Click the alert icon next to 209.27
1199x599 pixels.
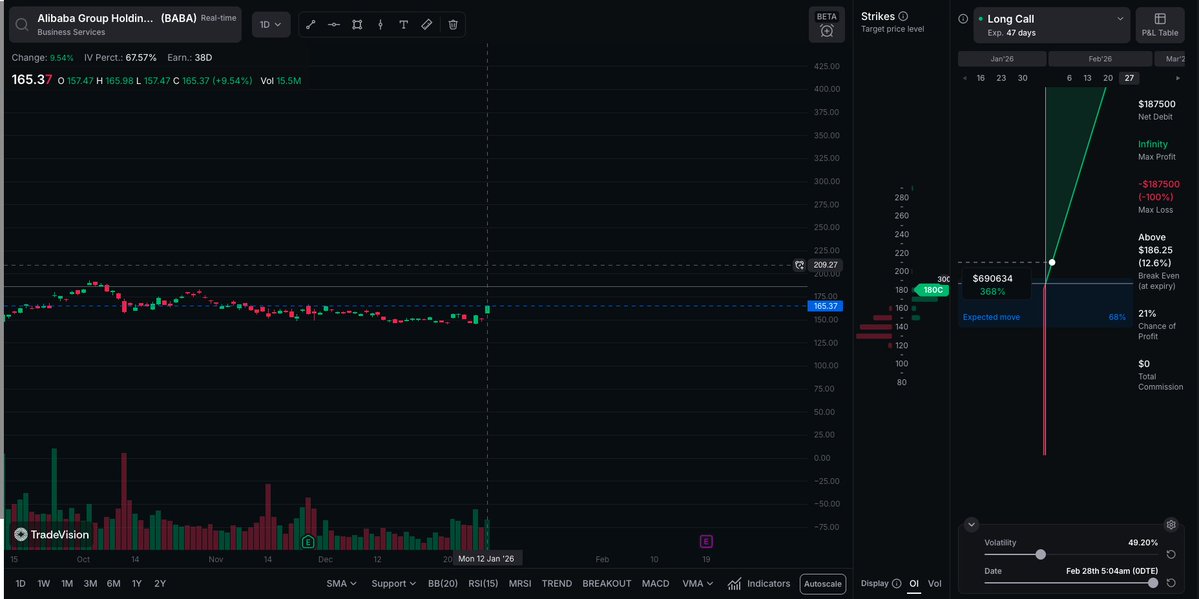point(799,265)
